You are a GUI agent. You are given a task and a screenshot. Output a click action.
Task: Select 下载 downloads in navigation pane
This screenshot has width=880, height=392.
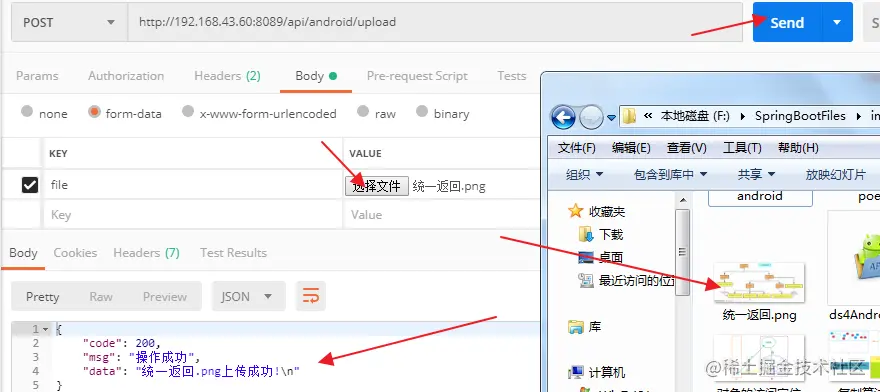coord(602,234)
